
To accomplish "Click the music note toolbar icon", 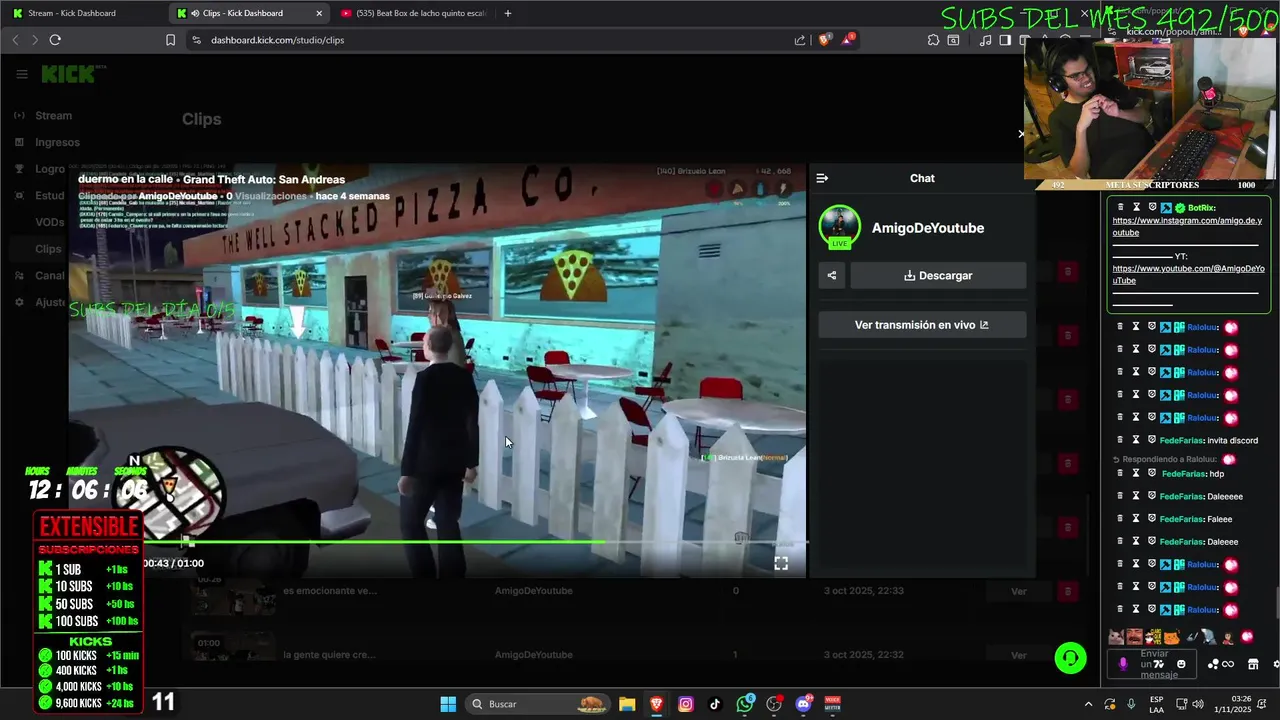I will (x=986, y=40).
